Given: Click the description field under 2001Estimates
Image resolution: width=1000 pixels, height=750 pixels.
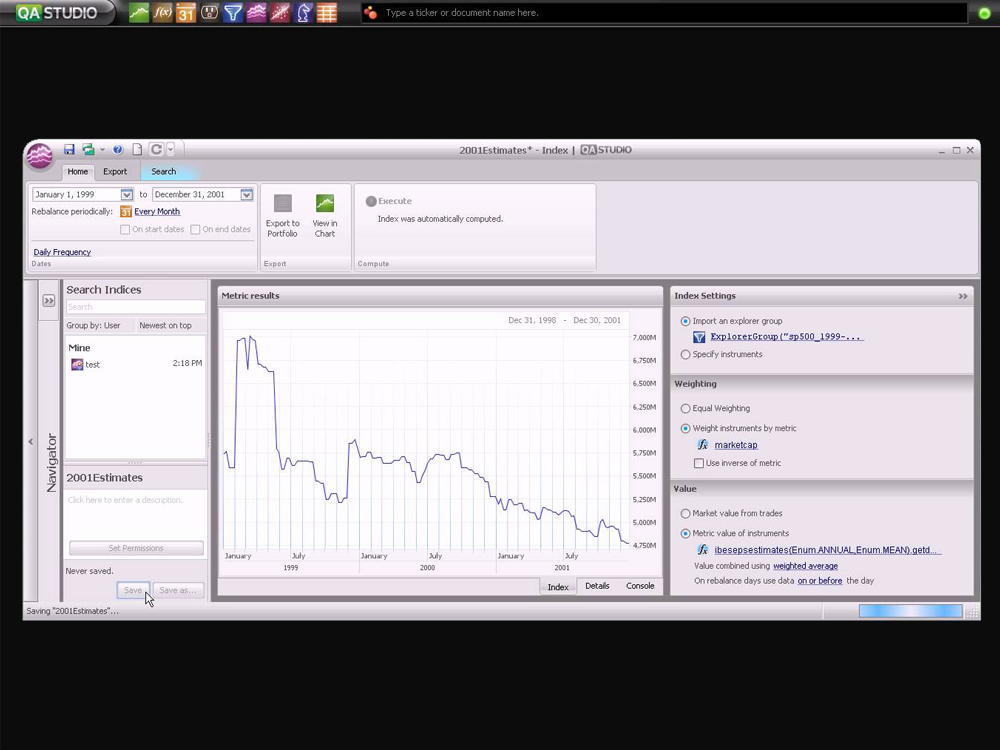Looking at the screenshot, I should [x=135, y=513].
